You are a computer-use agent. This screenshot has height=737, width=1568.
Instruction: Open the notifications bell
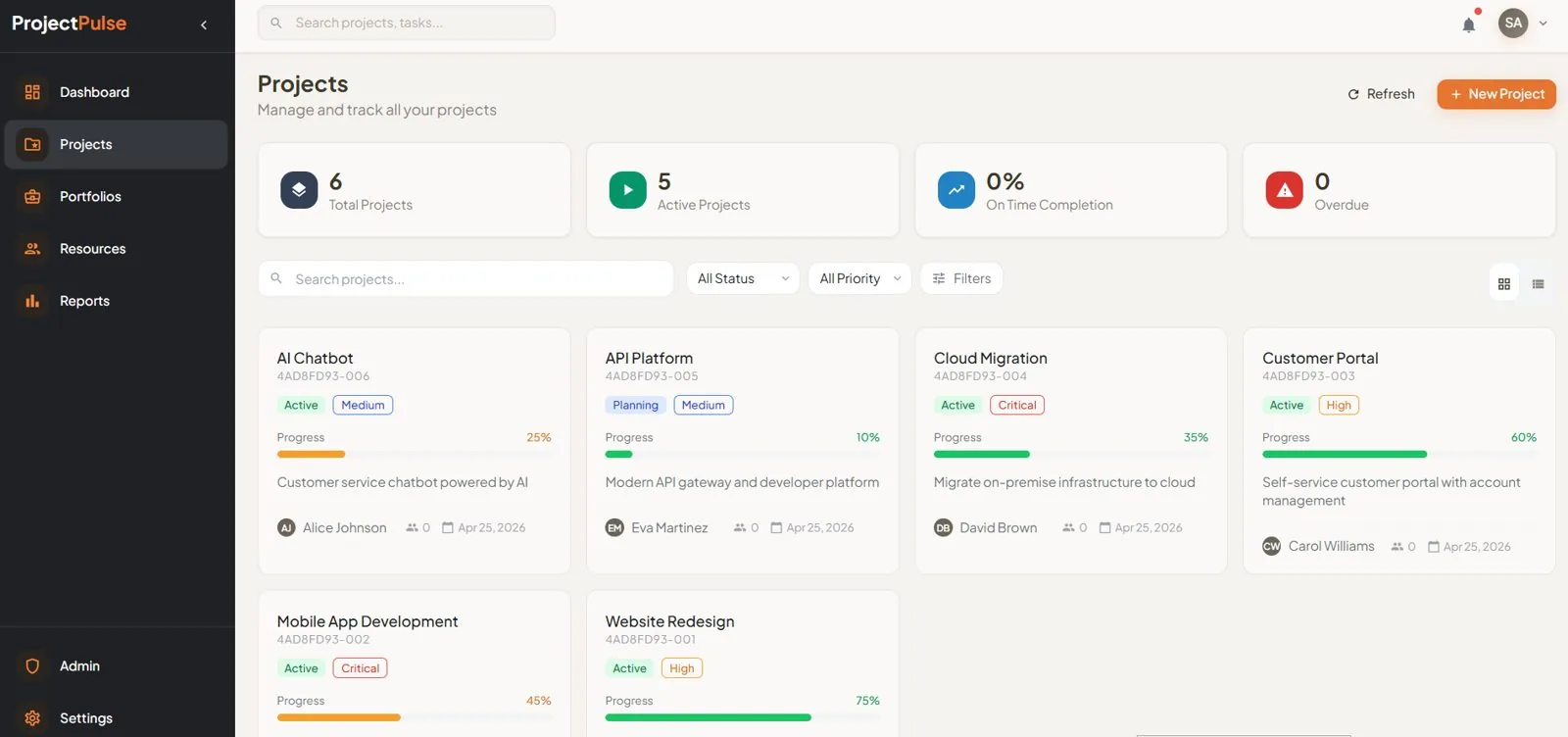(x=1468, y=25)
